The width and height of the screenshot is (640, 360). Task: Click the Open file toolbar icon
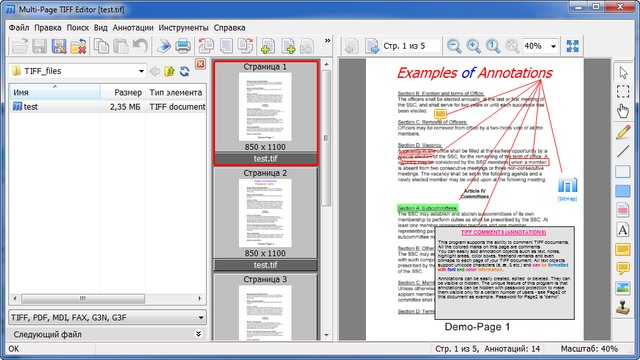19,46
